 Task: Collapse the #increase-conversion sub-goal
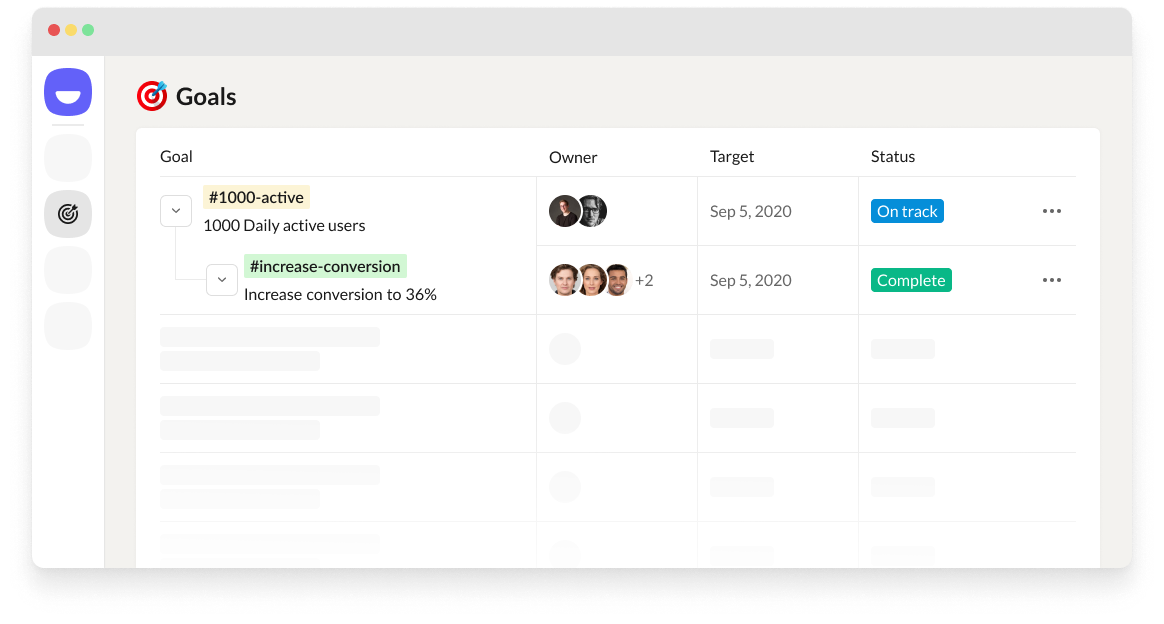pyautogui.click(x=222, y=280)
